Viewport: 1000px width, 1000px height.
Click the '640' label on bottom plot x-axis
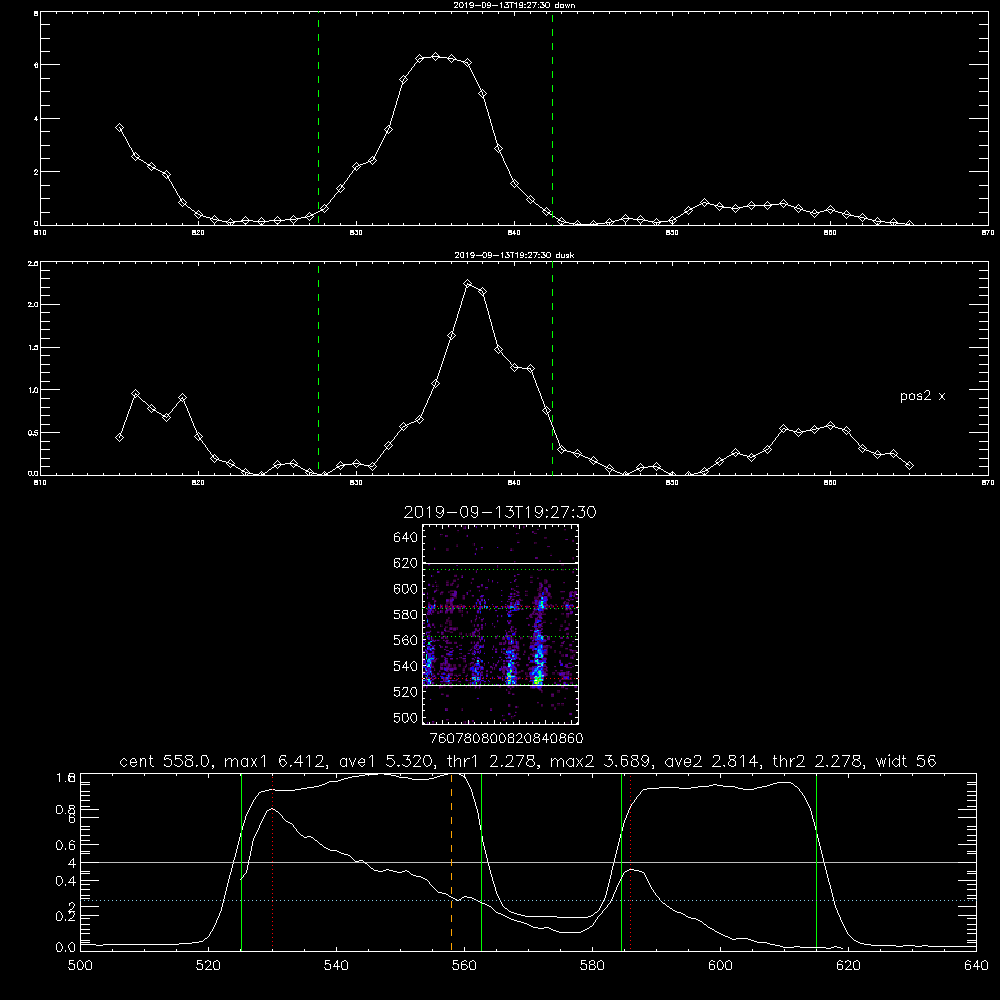(x=976, y=966)
